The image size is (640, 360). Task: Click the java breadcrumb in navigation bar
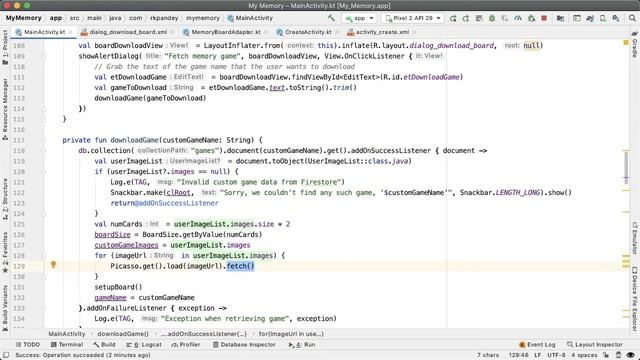coord(115,18)
